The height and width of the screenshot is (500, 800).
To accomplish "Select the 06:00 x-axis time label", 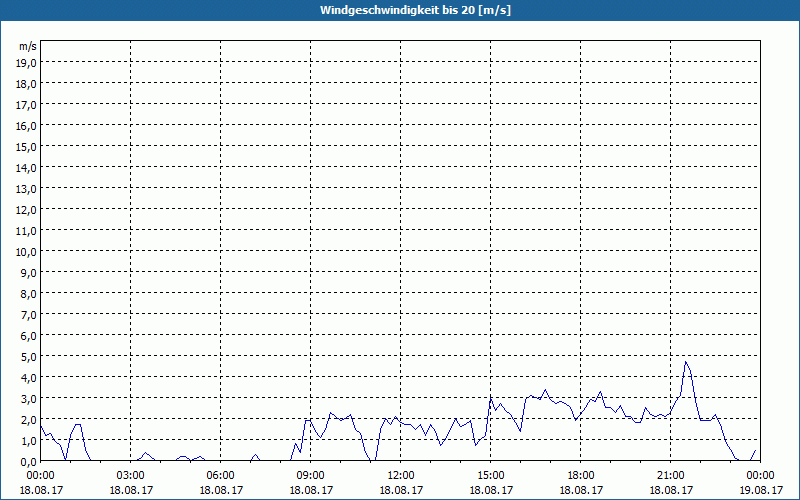I will 221,475.
